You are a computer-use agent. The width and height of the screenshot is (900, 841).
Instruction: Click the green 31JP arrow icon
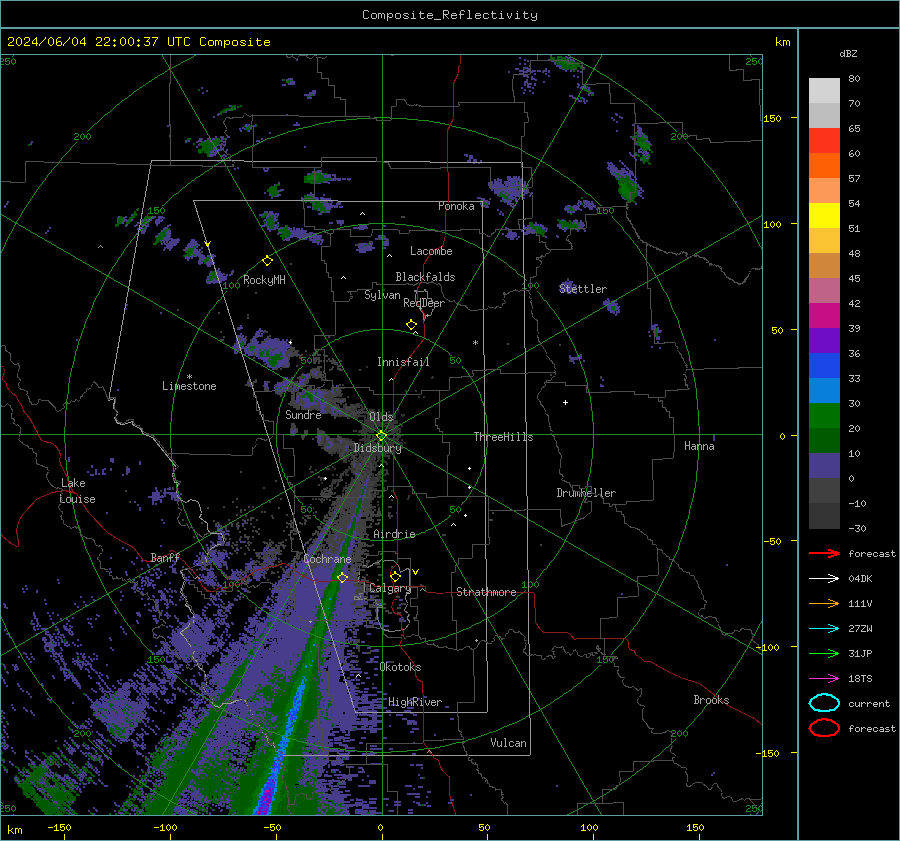point(824,653)
